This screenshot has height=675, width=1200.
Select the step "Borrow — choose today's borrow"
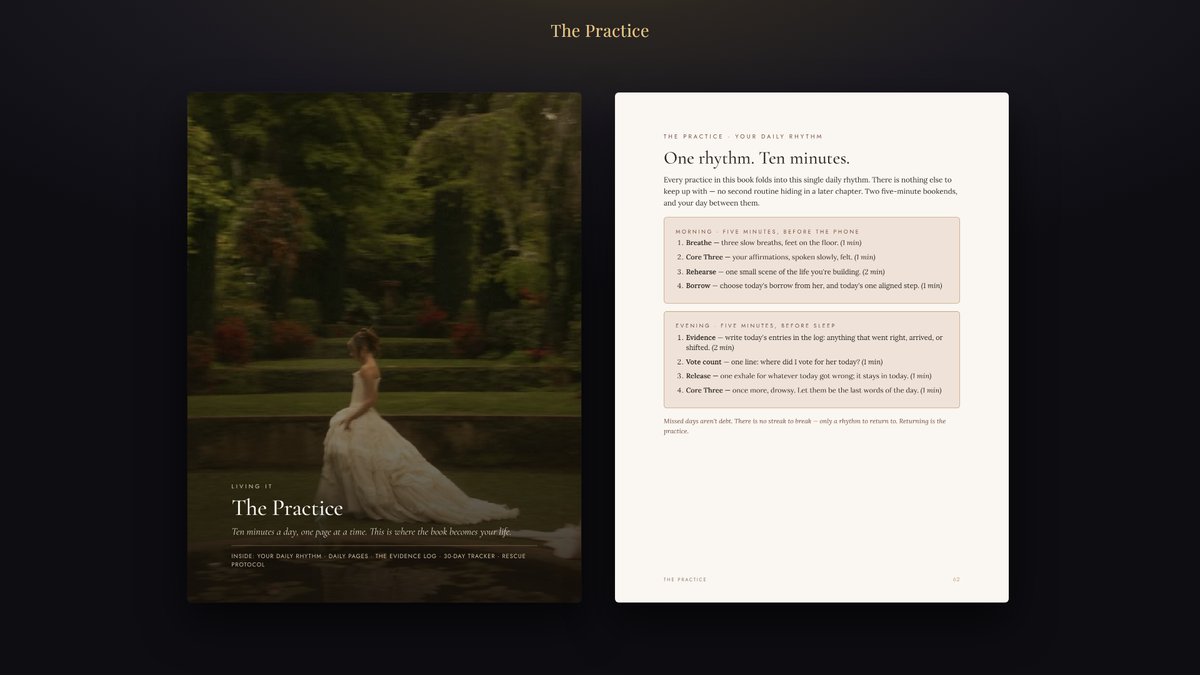coord(809,286)
